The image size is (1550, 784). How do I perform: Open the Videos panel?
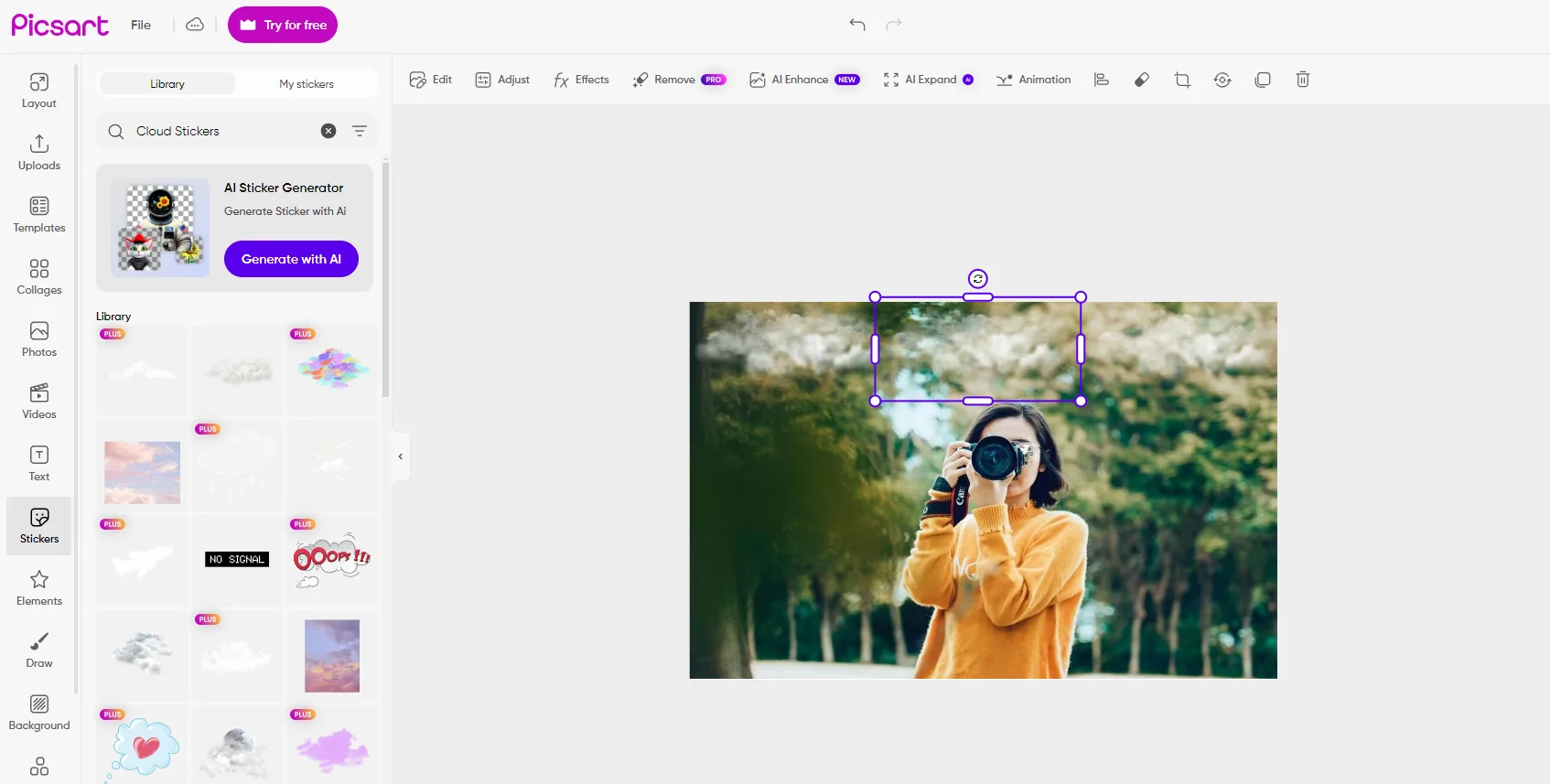coord(39,402)
